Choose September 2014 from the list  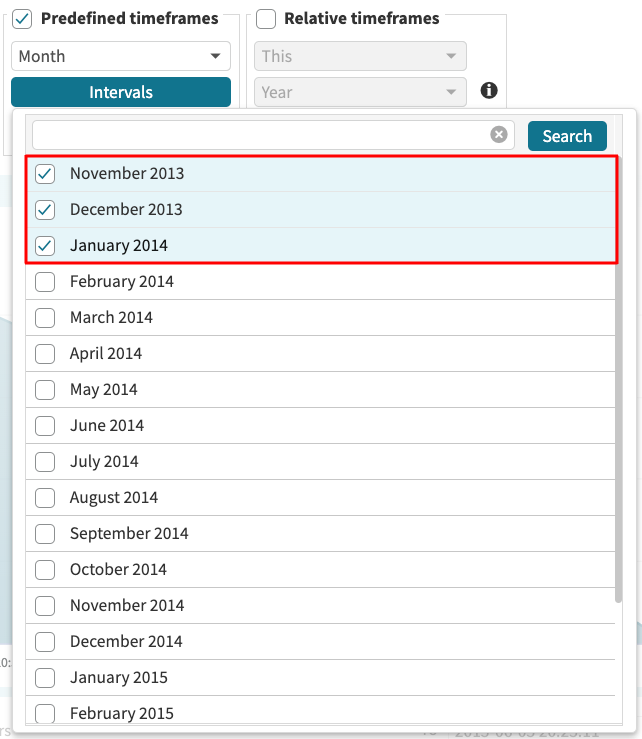[129, 534]
